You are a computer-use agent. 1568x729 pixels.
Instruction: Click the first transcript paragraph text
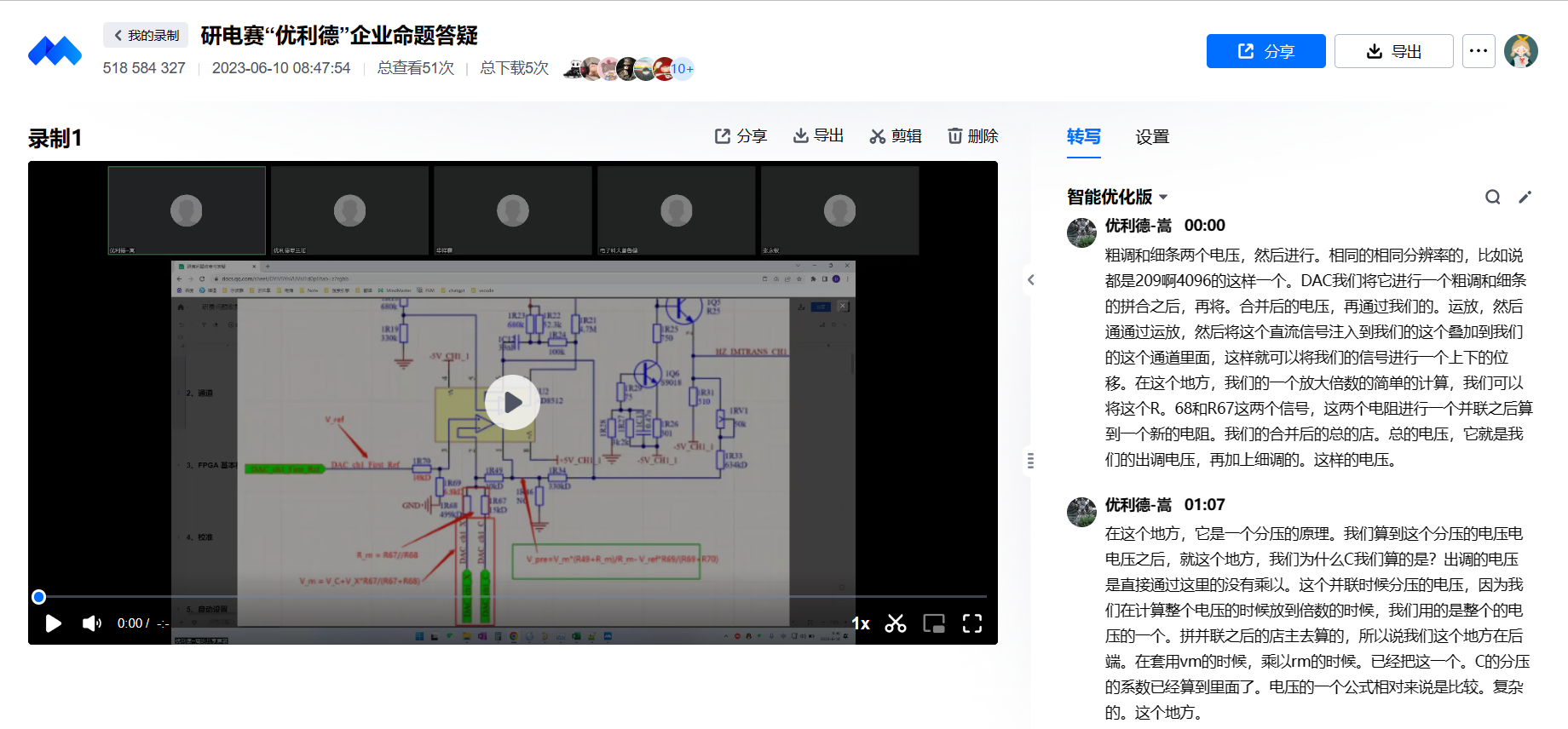pos(1318,358)
